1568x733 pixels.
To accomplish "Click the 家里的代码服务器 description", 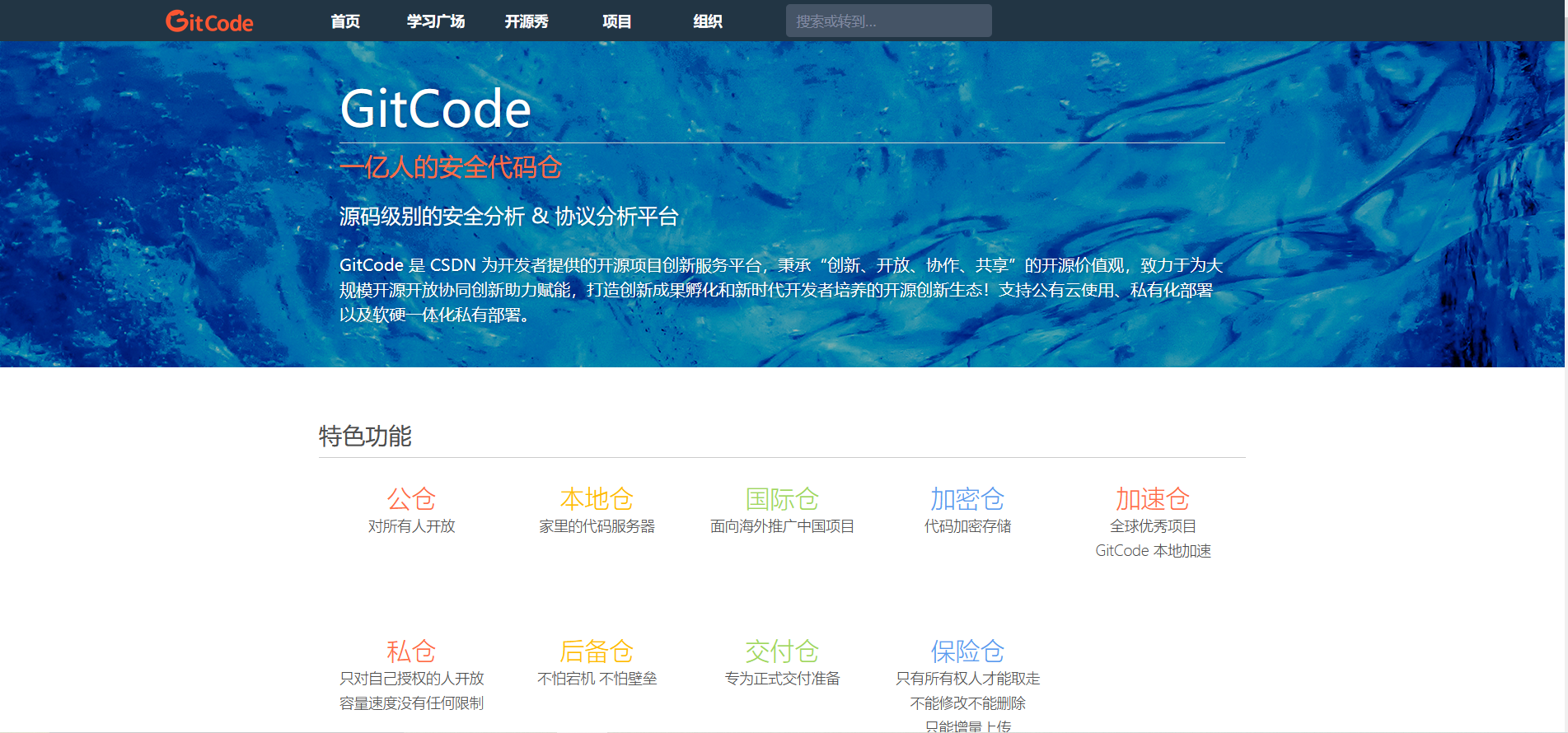I will tap(597, 526).
